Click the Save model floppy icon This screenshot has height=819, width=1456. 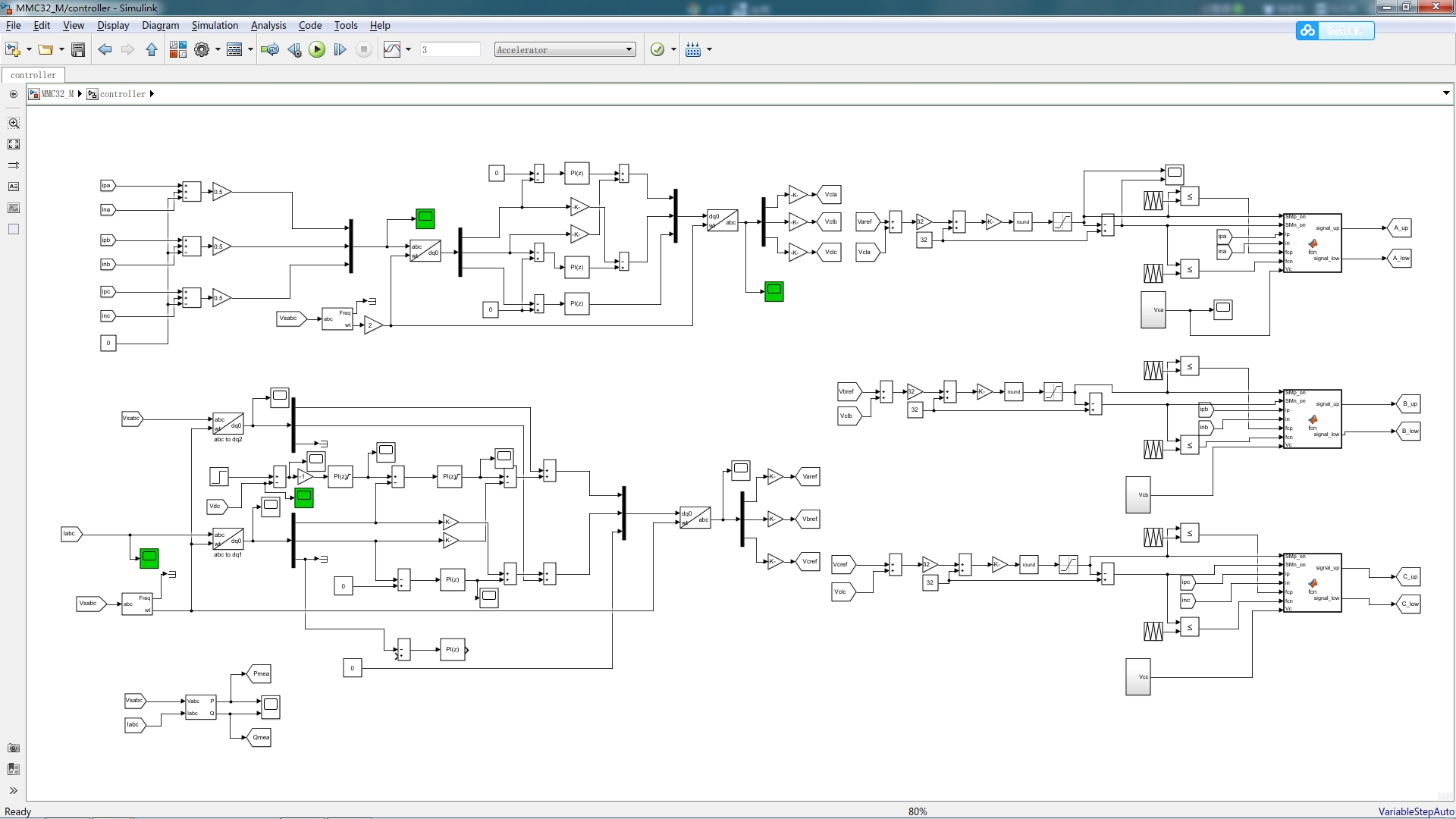coord(77,50)
